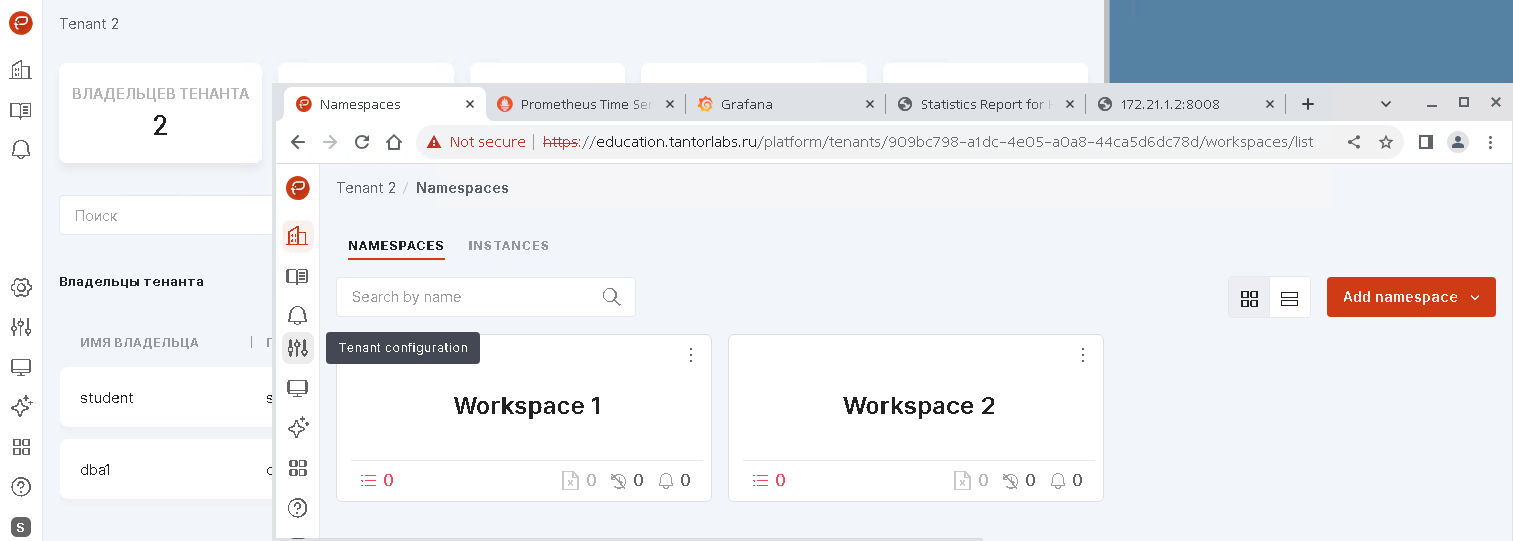The width and height of the screenshot is (1513, 541).
Task: Click Tenant 2 breadcrumb link
Action: (366, 188)
